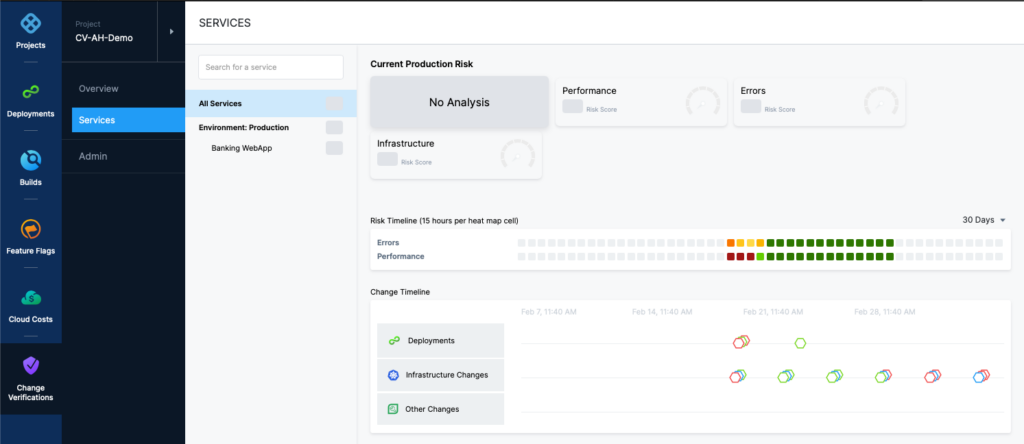Click the Feb 28, 11:40 AM date label

coord(884,312)
